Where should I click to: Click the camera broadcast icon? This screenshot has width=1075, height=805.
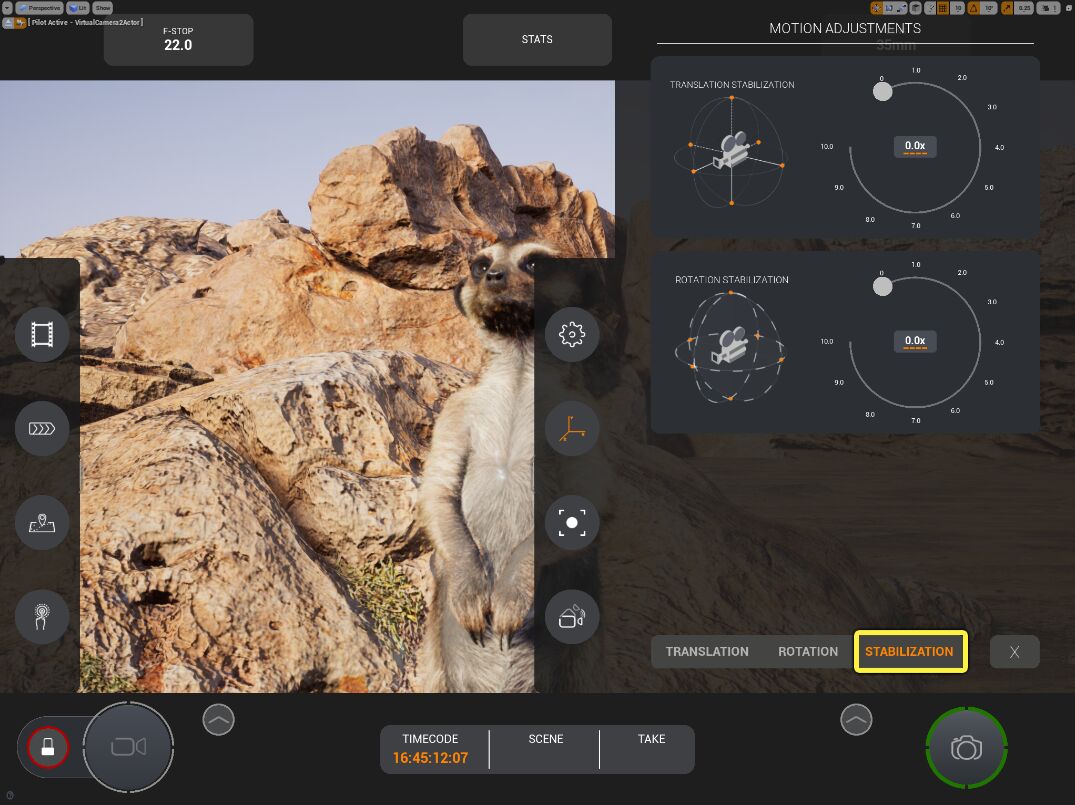572,616
